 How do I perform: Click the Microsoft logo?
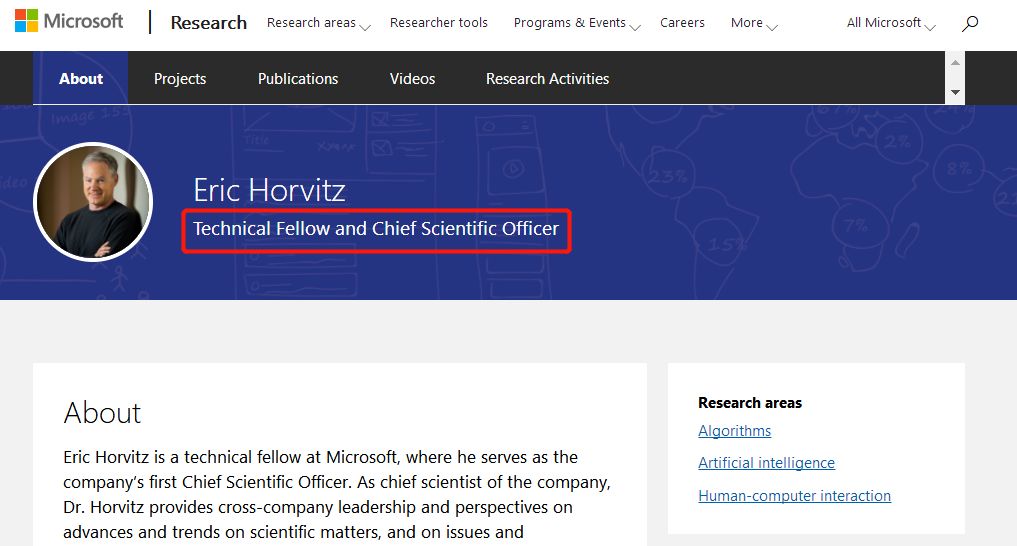pos(69,21)
